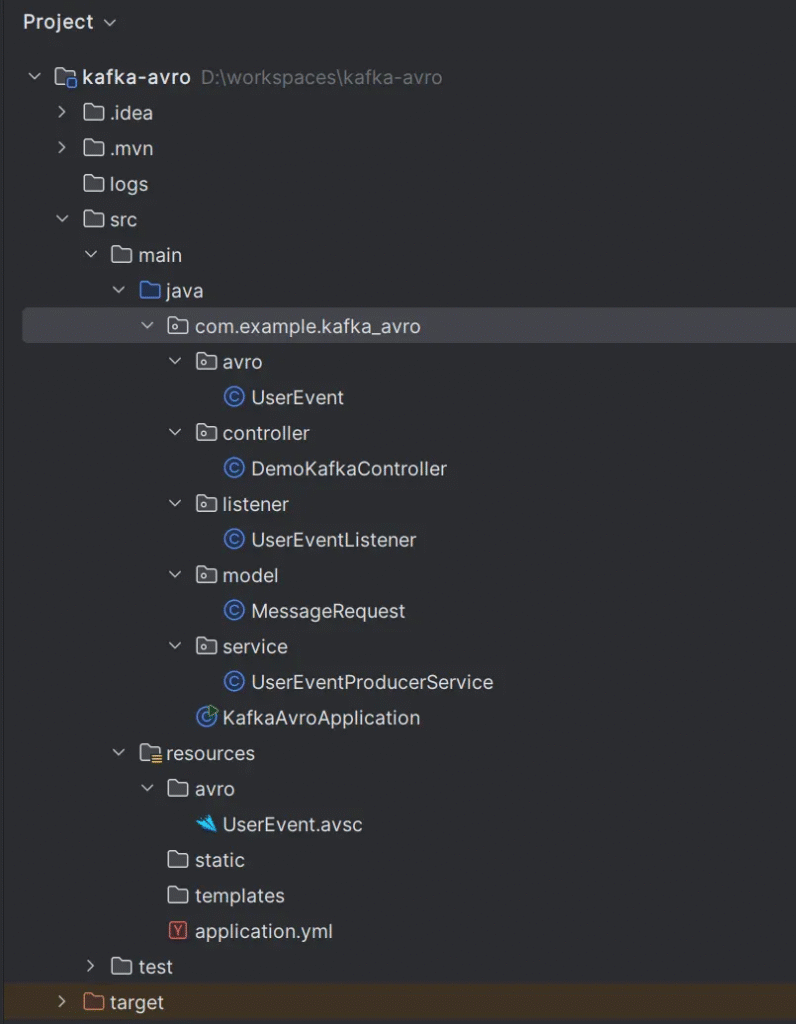Expand the .idea folder
The height and width of the screenshot is (1024, 796).
[62, 112]
